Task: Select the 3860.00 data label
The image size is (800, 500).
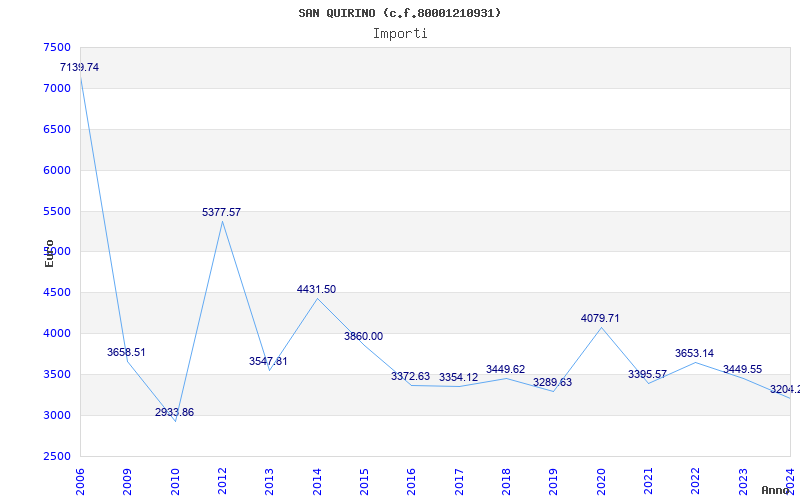Action: [x=363, y=336]
